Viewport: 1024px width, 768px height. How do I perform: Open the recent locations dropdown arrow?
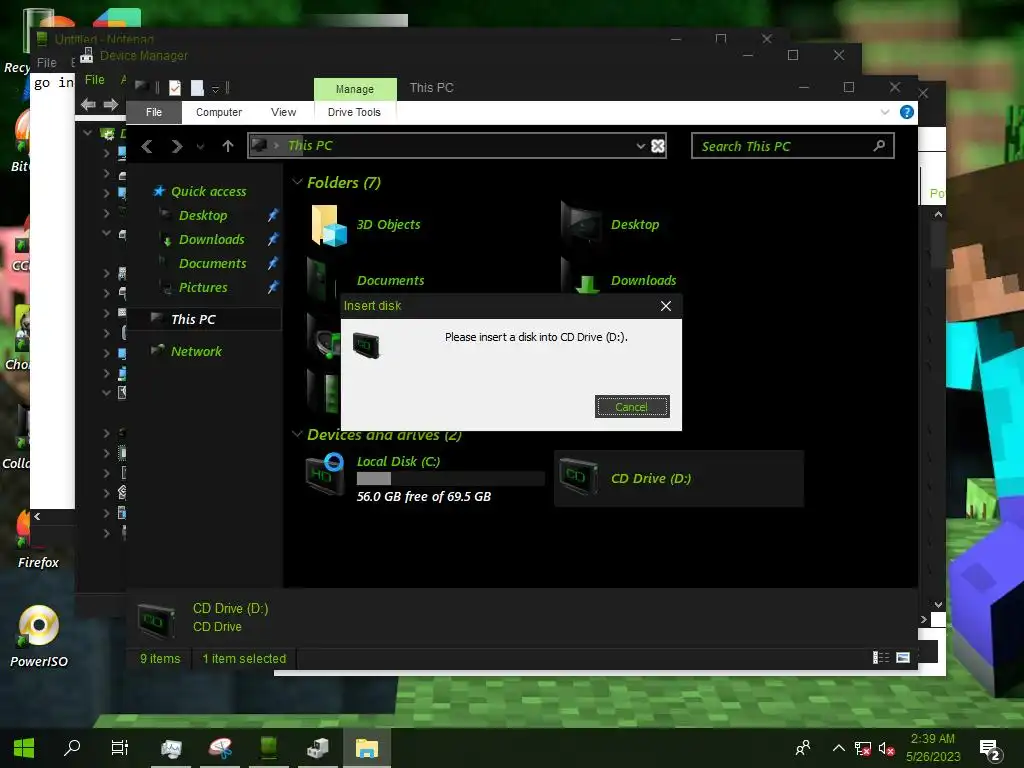coord(200,147)
